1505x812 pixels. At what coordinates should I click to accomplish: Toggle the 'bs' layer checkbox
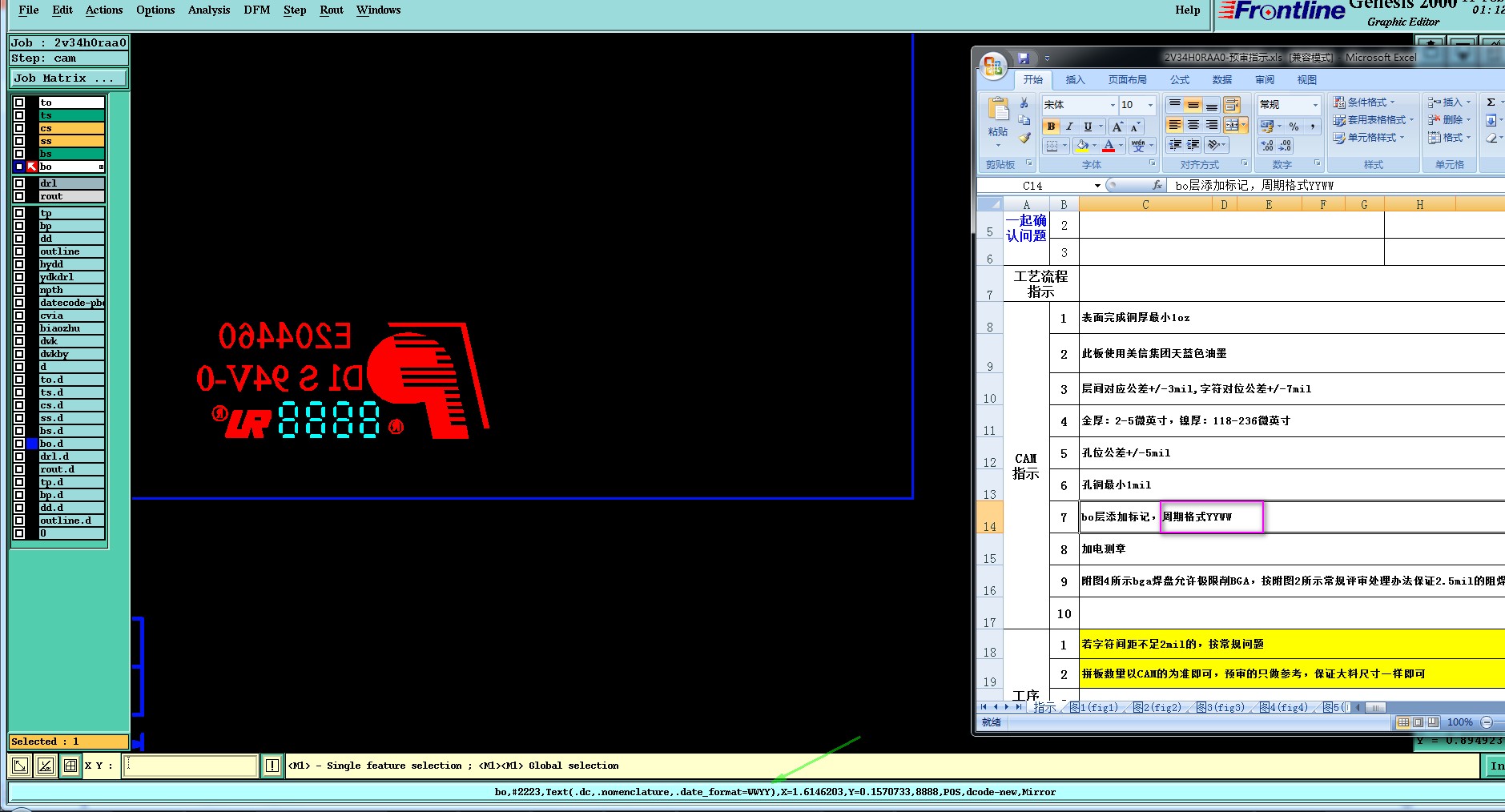click(19, 154)
